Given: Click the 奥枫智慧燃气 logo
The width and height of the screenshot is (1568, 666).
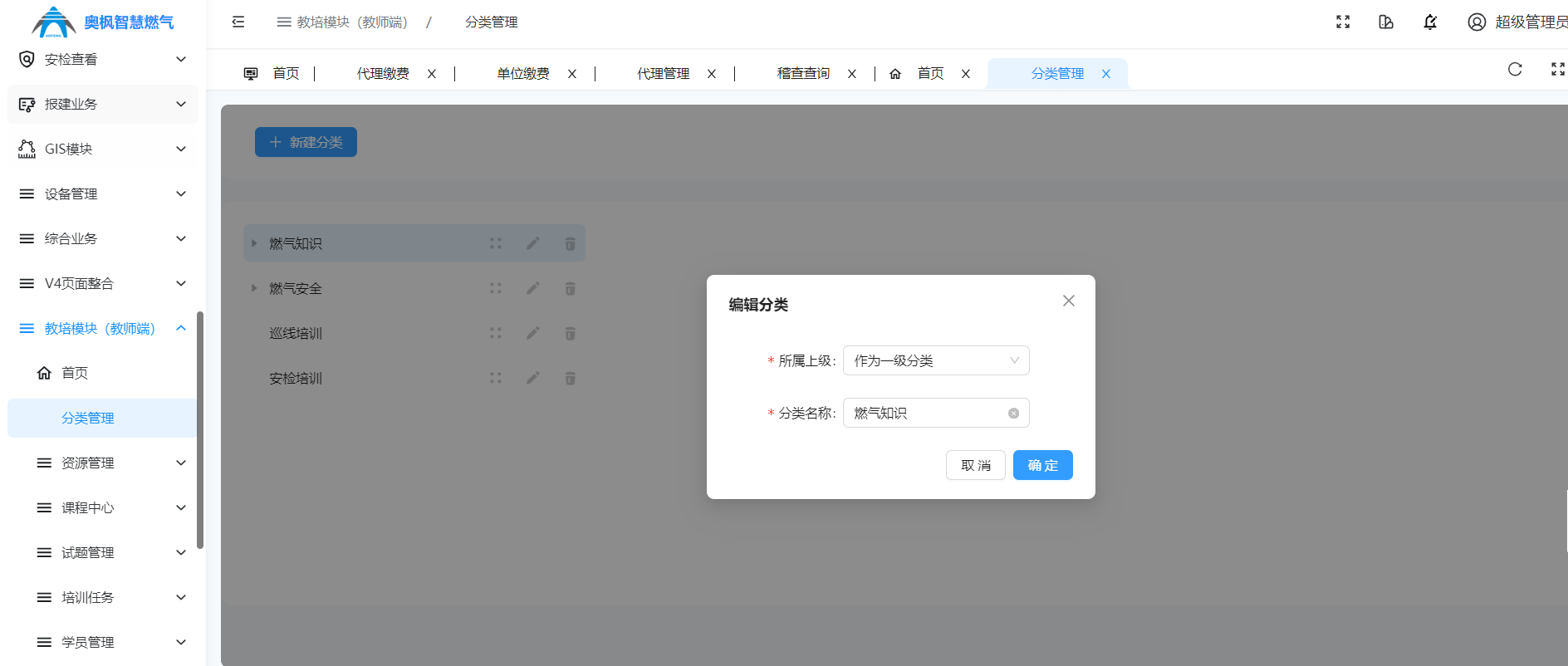Looking at the screenshot, I should 102,22.
